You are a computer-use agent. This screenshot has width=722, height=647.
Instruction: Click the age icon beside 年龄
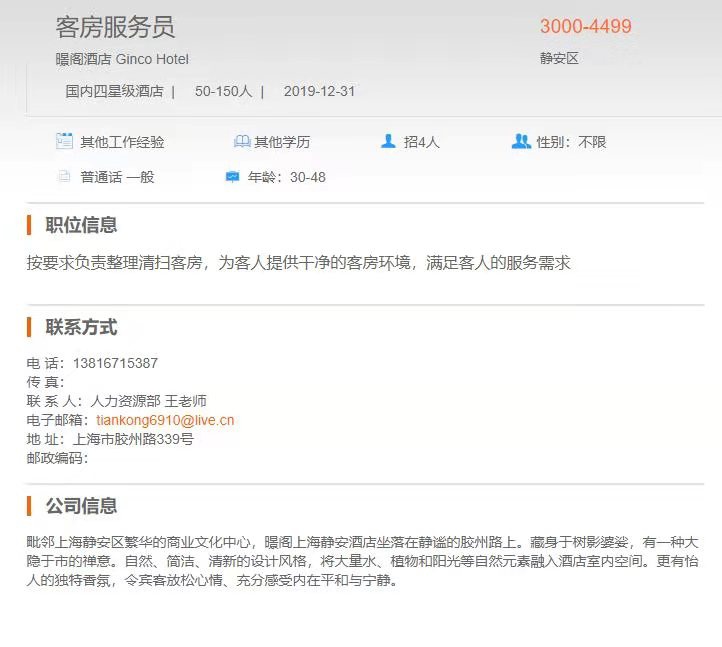[232, 177]
